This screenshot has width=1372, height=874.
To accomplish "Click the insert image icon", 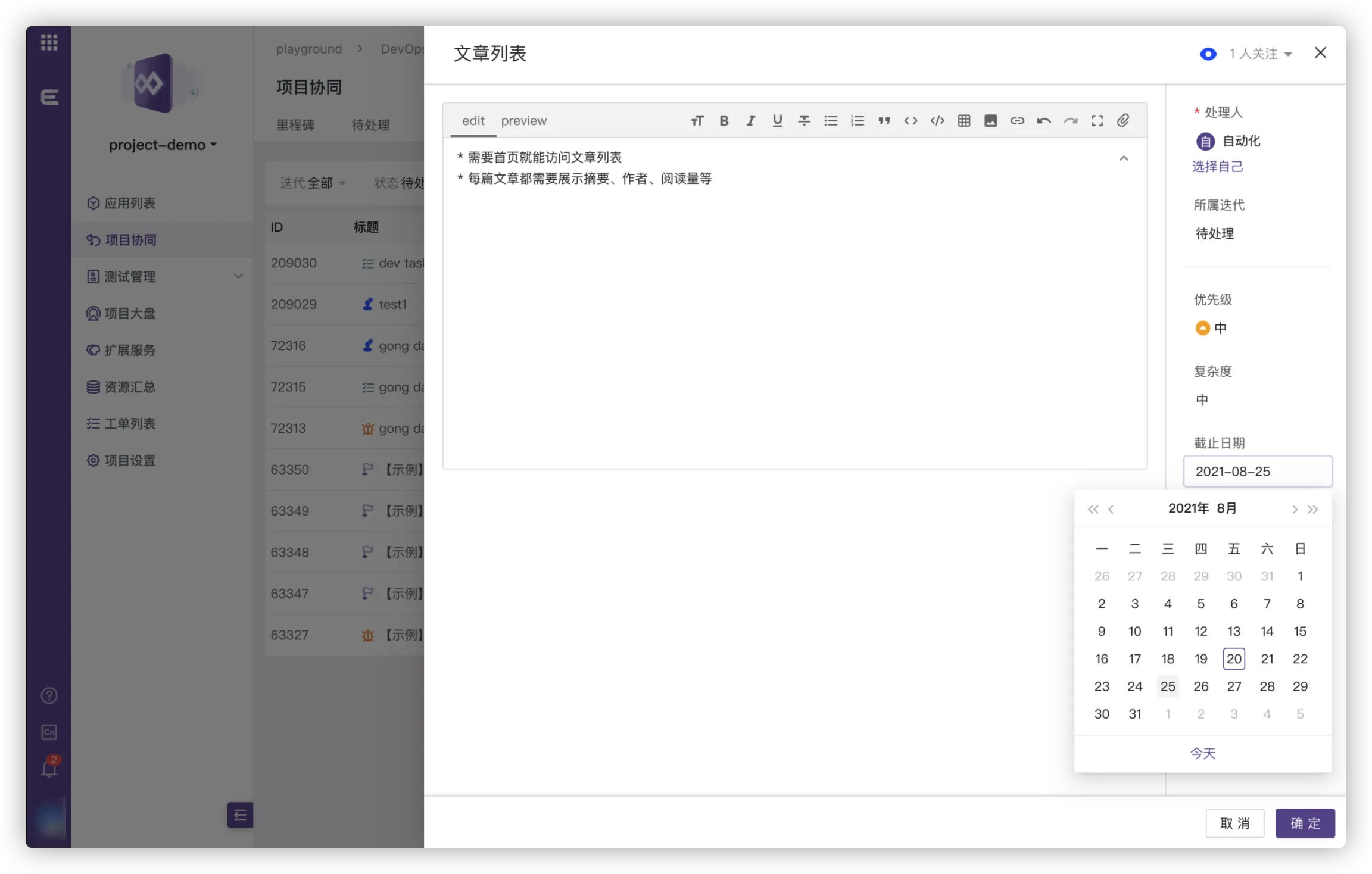I will (x=990, y=121).
